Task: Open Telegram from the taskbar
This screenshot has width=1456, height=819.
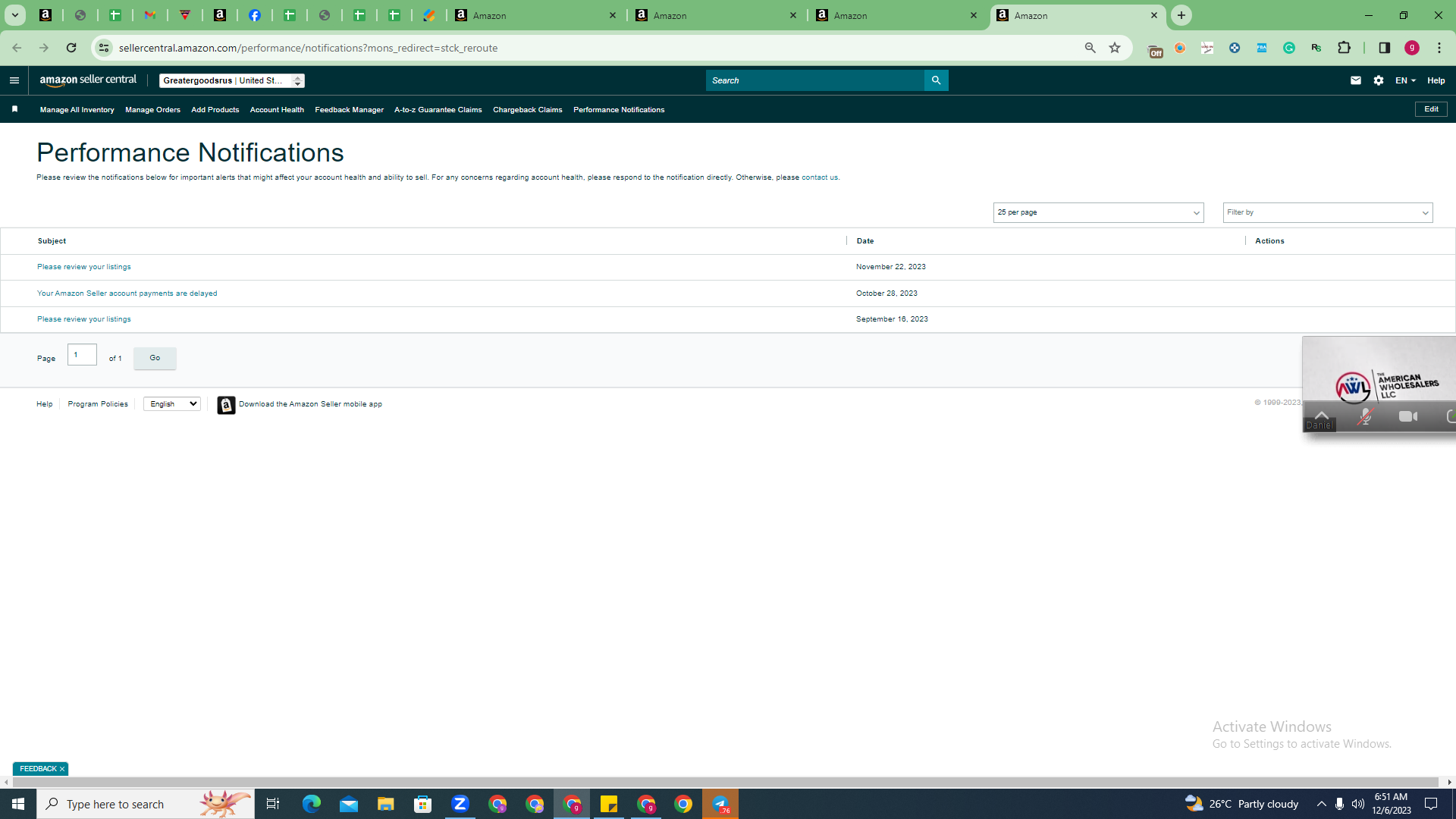Action: 720,804
